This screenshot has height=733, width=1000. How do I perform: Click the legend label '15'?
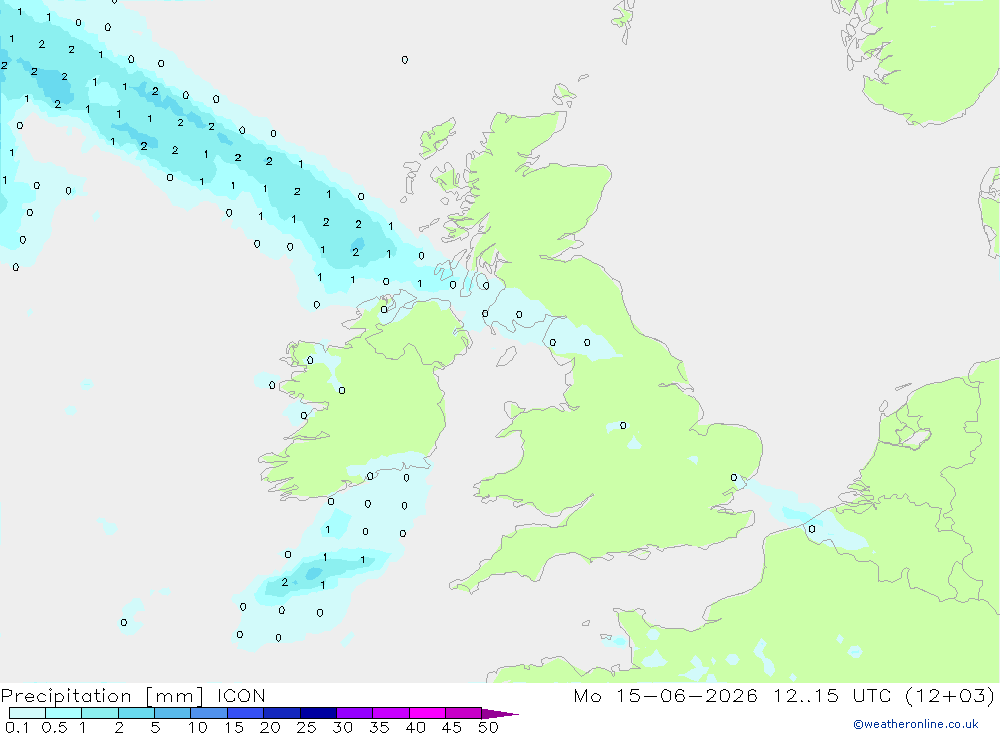pyautogui.click(x=234, y=727)
